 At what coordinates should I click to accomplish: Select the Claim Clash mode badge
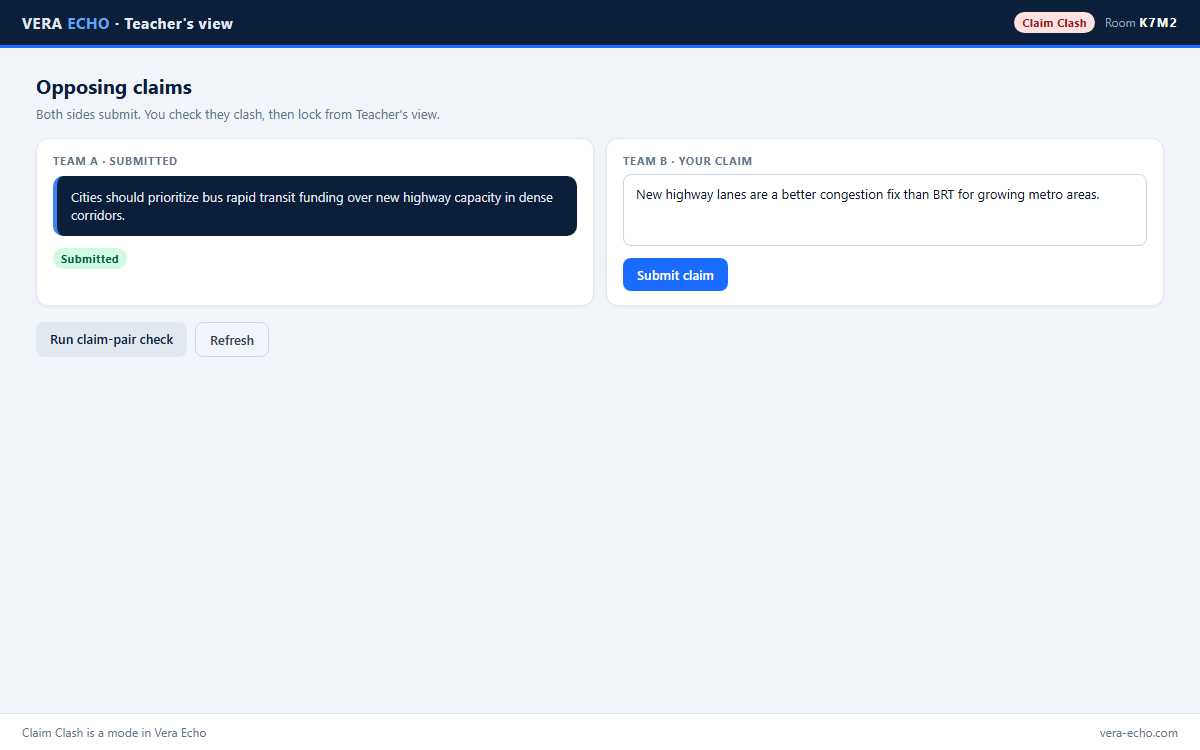click(x=1054, y=23)
